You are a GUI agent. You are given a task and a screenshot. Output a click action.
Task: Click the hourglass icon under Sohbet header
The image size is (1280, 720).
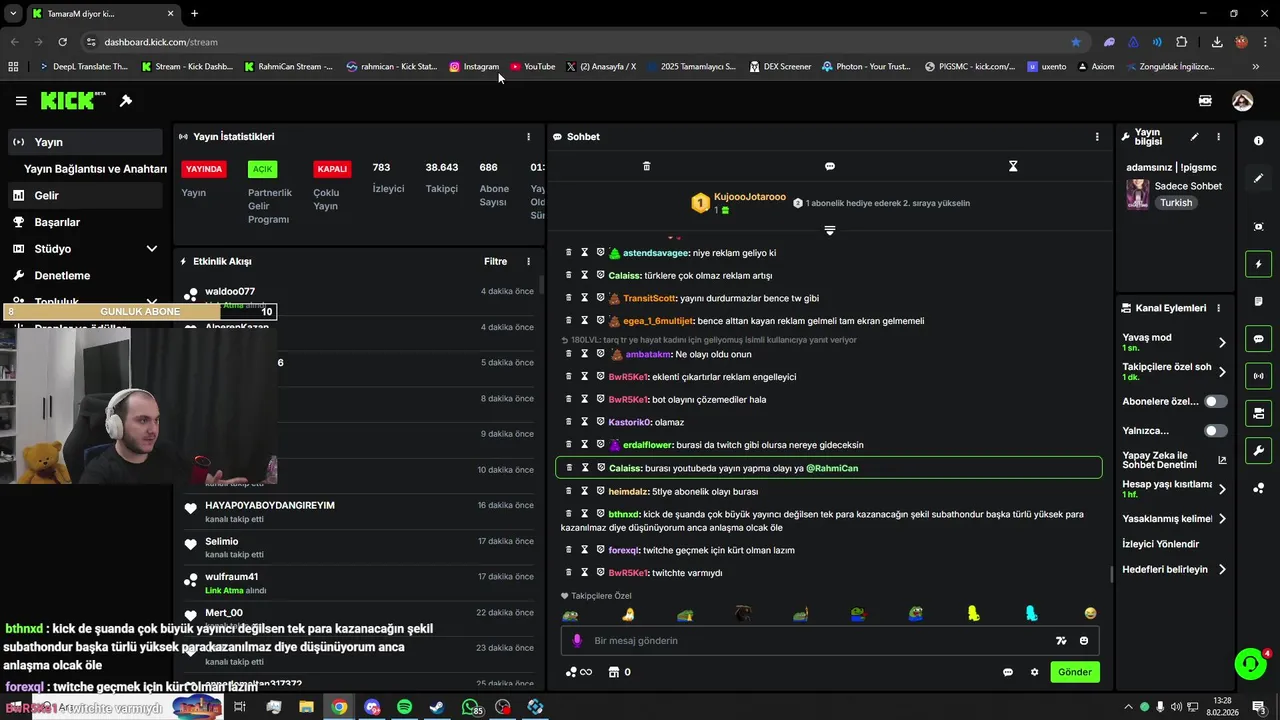(x=1013, y=166)
